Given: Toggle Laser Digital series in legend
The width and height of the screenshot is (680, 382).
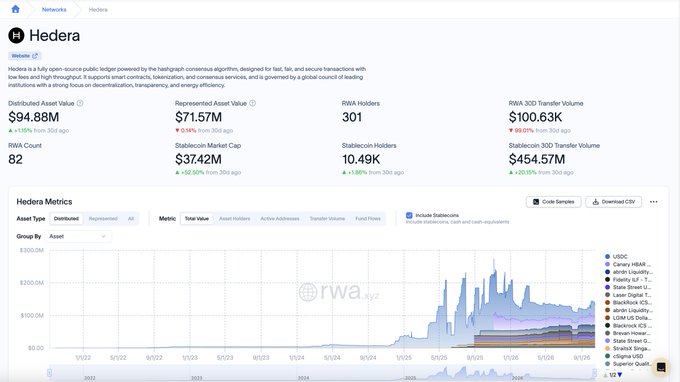Looking at the screenshot, I should 628,295.
